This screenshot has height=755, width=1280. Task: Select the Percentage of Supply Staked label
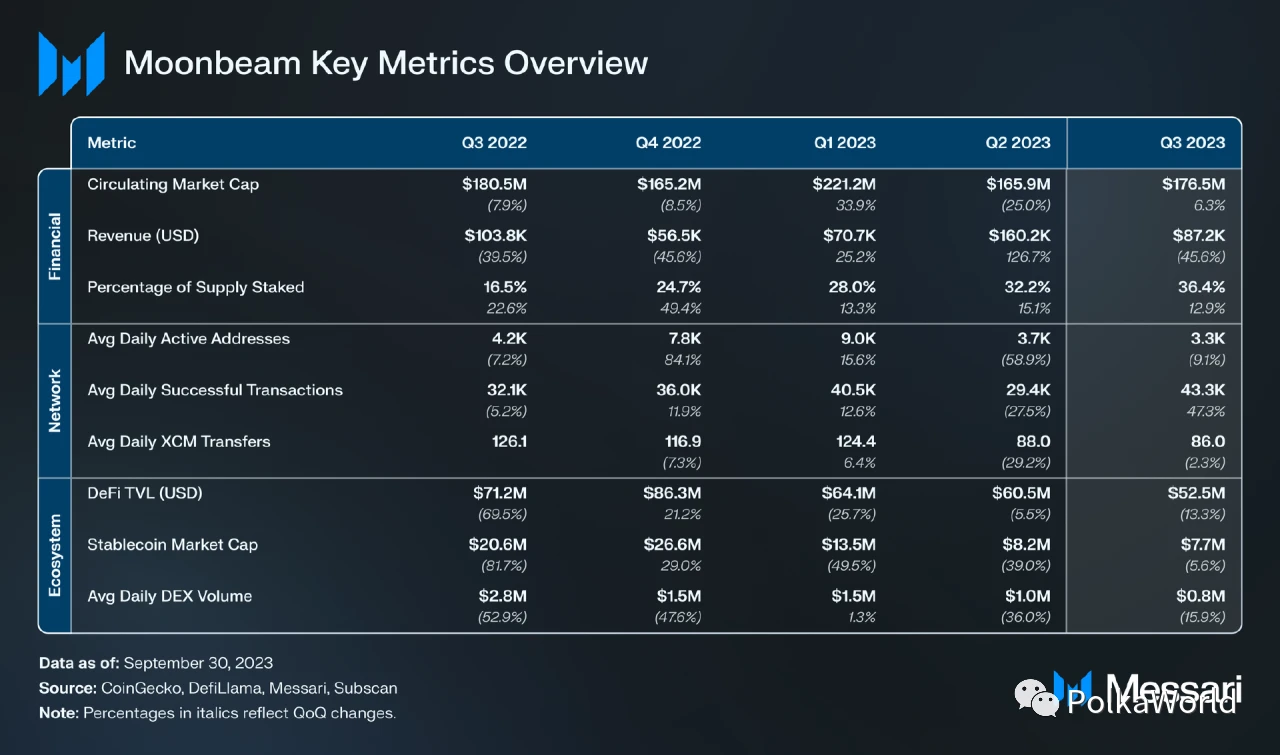(x=196, y=287)
